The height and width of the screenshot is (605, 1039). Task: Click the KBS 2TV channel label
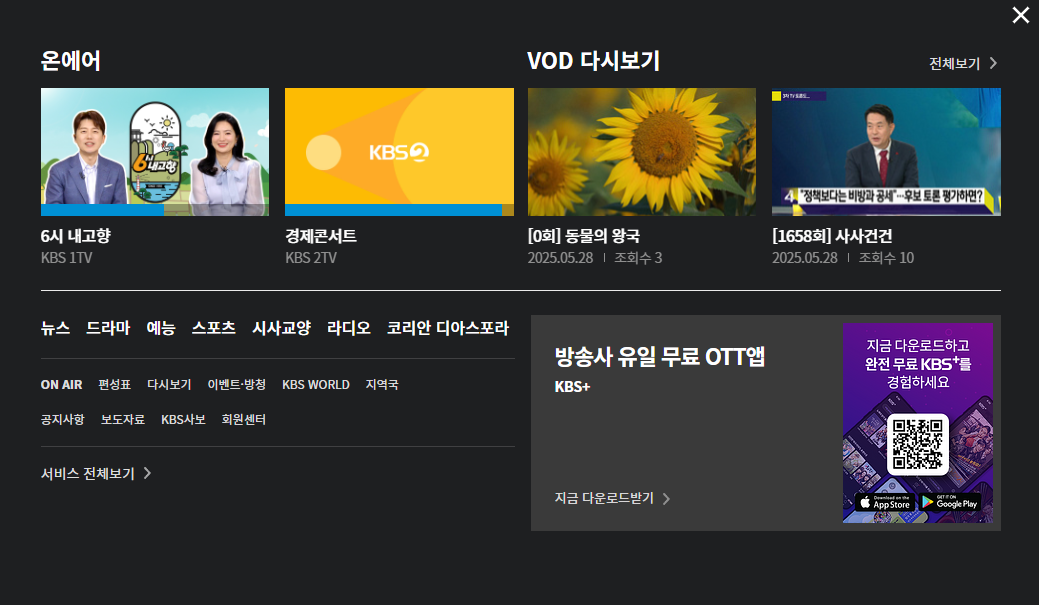click(x=311, y=258)
